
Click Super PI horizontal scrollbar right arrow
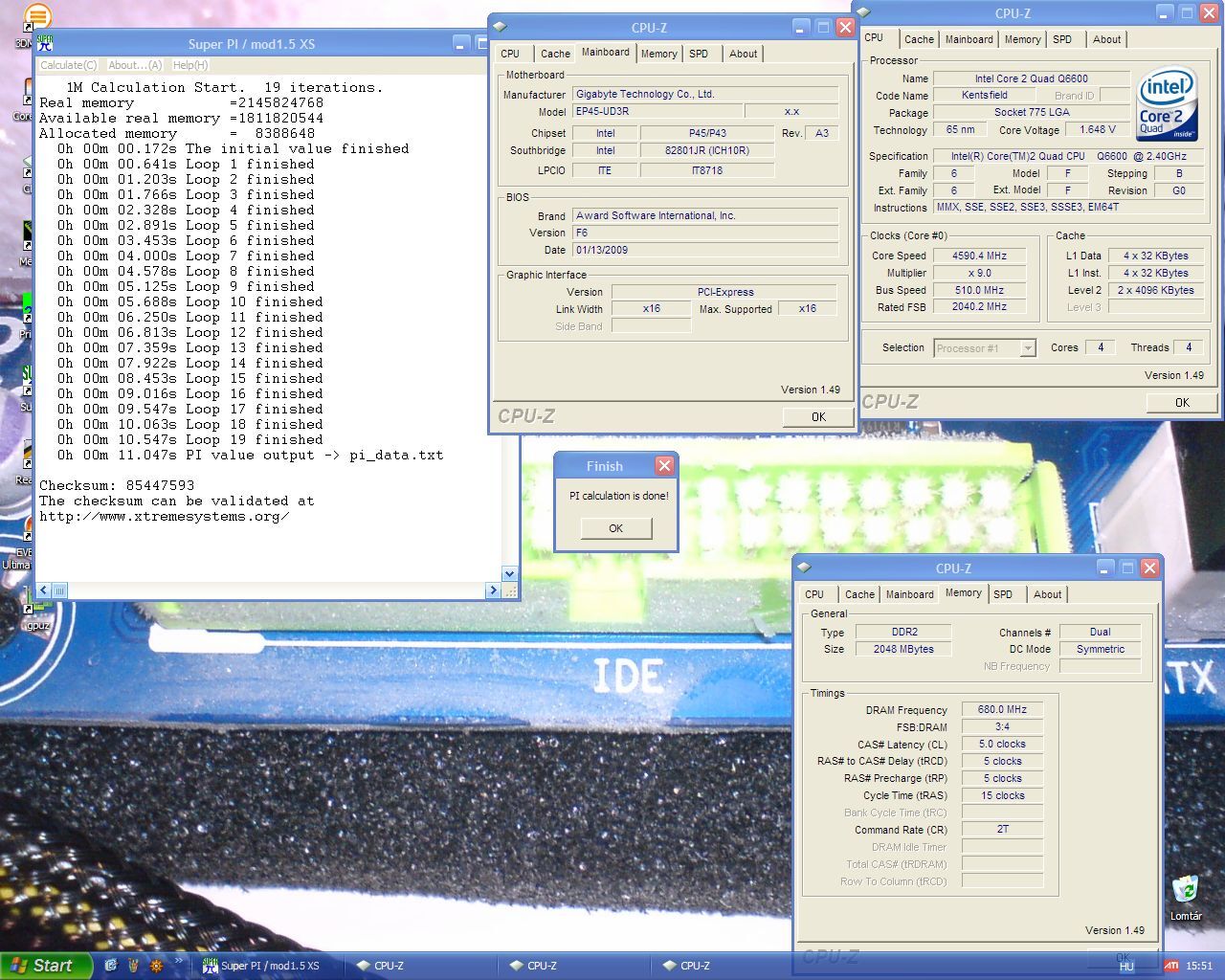[x=494, y=590]
